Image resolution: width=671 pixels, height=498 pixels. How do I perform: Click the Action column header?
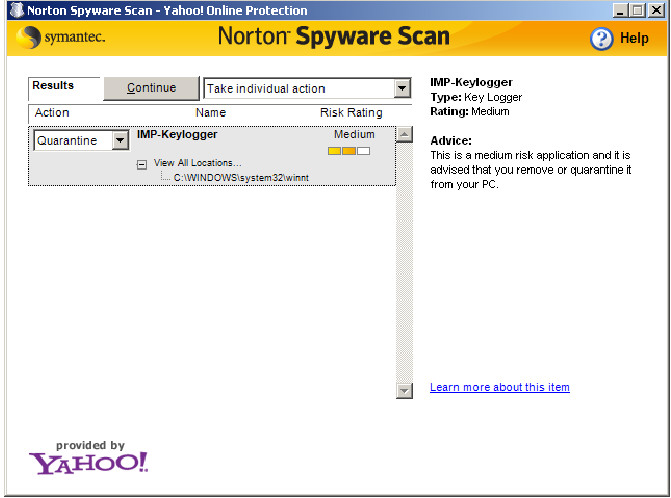(x=52, y=113)
